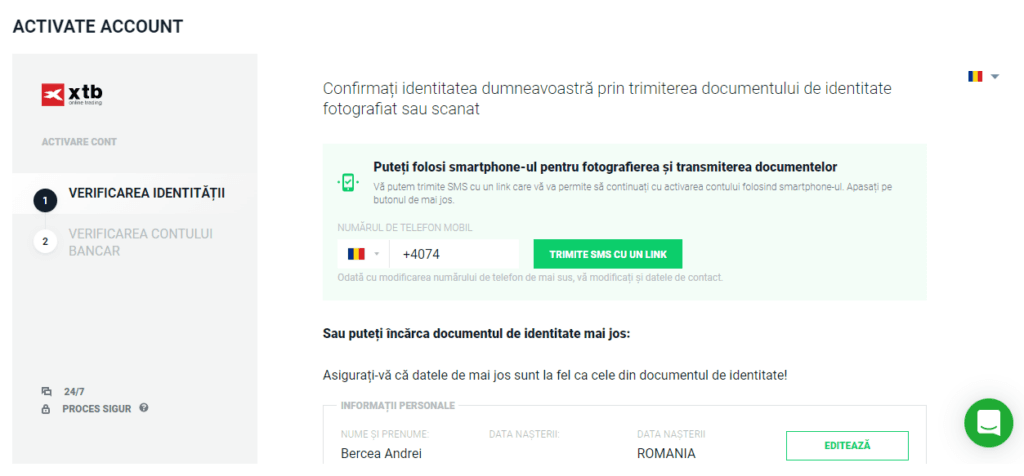The width and height of the screenshot is (1024, 476).
Task: Select the VERIFICAREA IDENTITĂȚII step
Action: [x=146, y=193]
